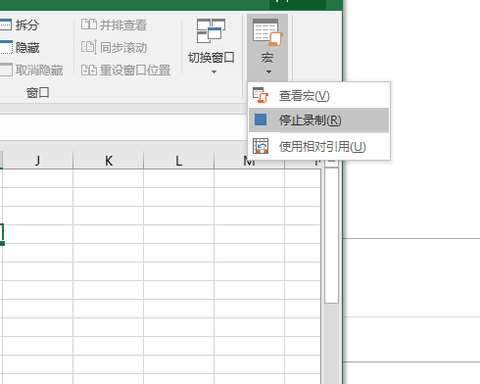Click the View Side by Side (并排查看) icon

coord(89,24)
